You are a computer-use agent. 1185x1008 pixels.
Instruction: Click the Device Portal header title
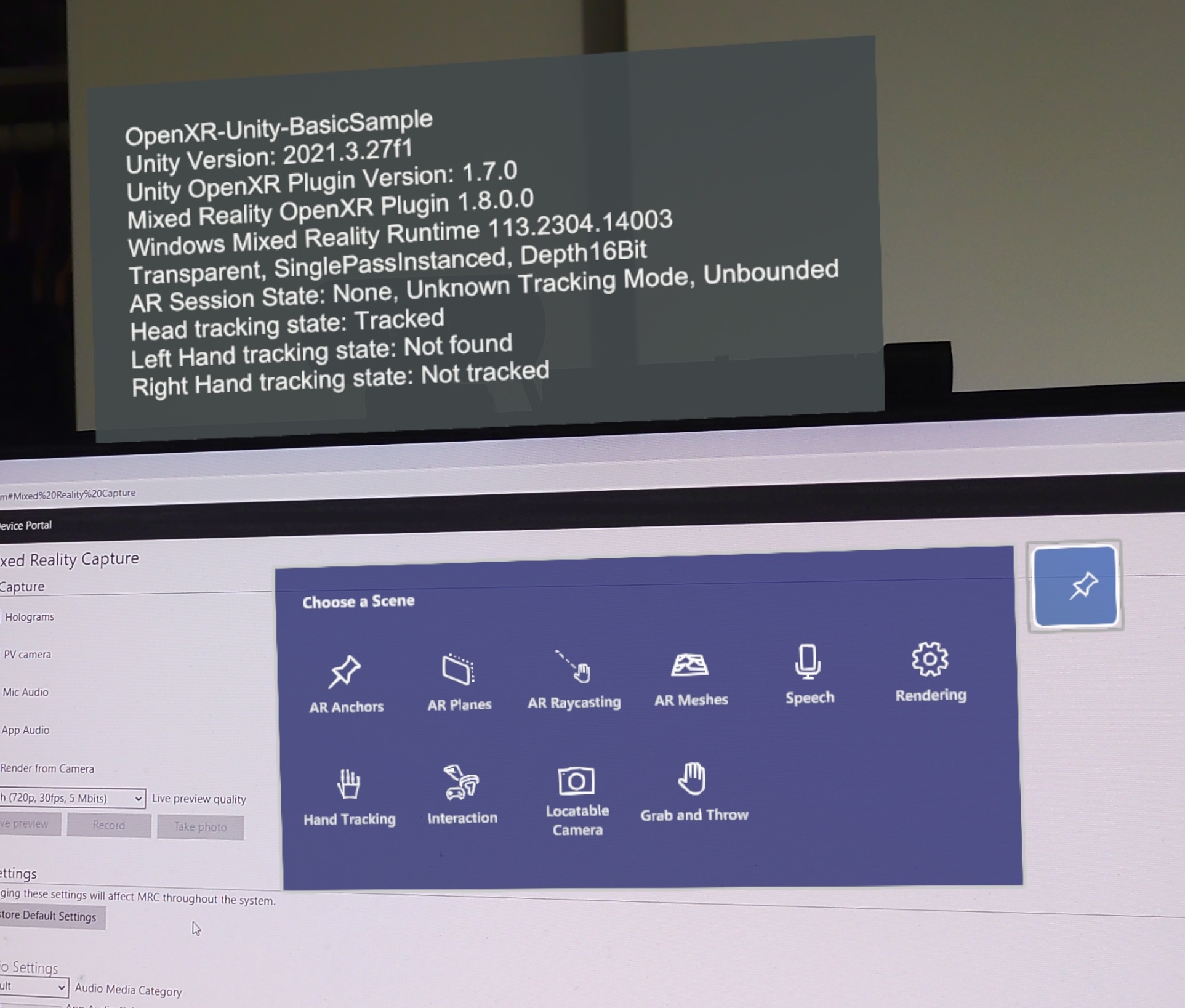tap(26, 525)
